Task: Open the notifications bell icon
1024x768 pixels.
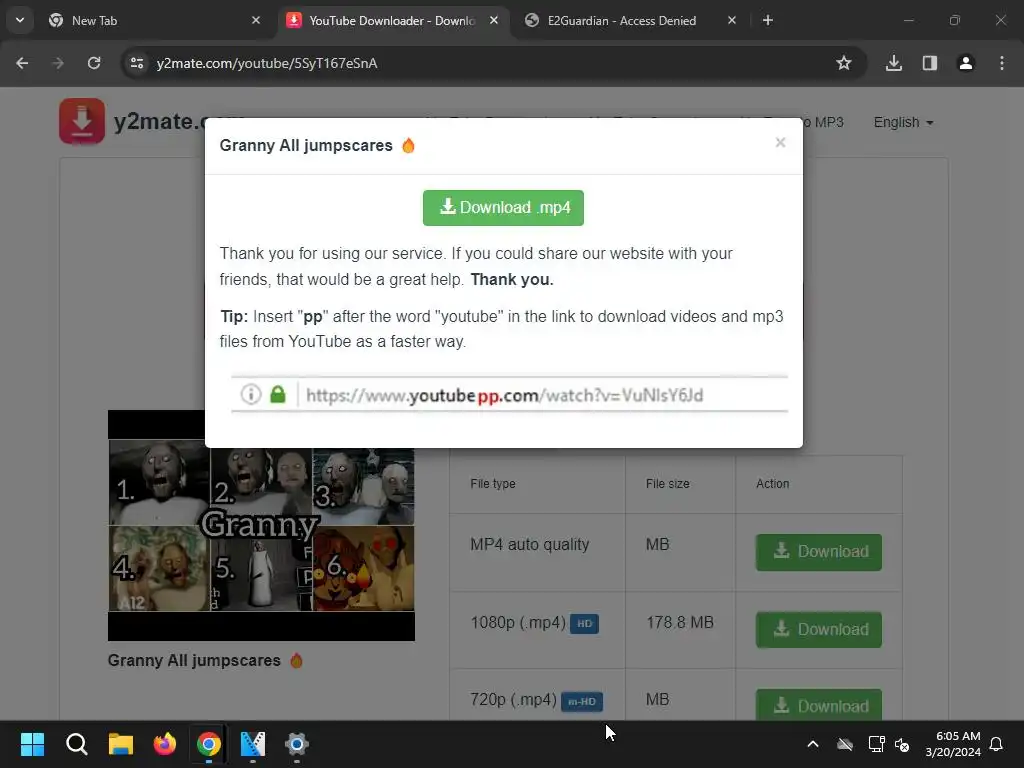Action: (x=997, y=744)
